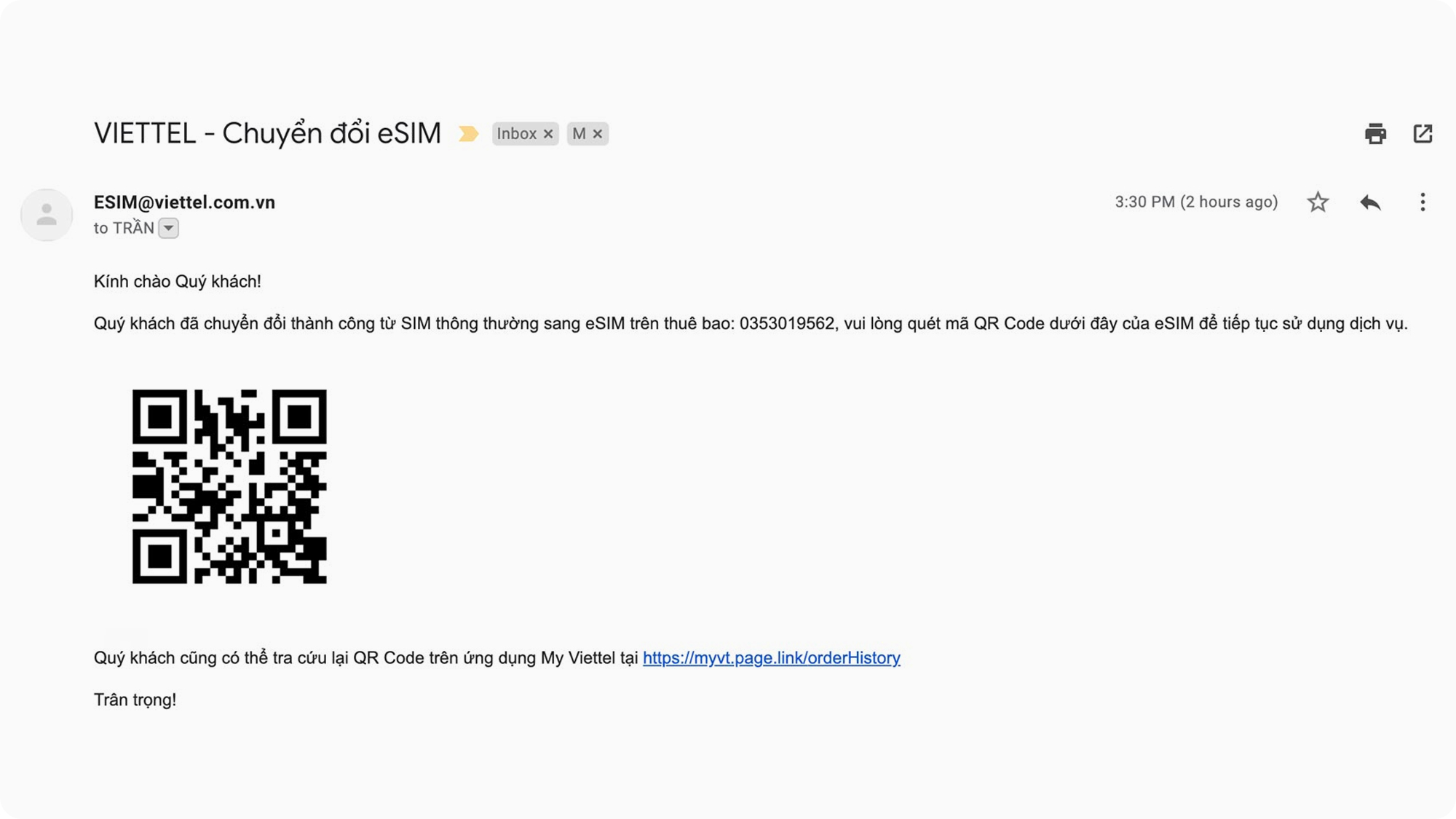Click the eSIM QR code image
Viewport: 1456px width, 819px height.
[x=229, y=486]
